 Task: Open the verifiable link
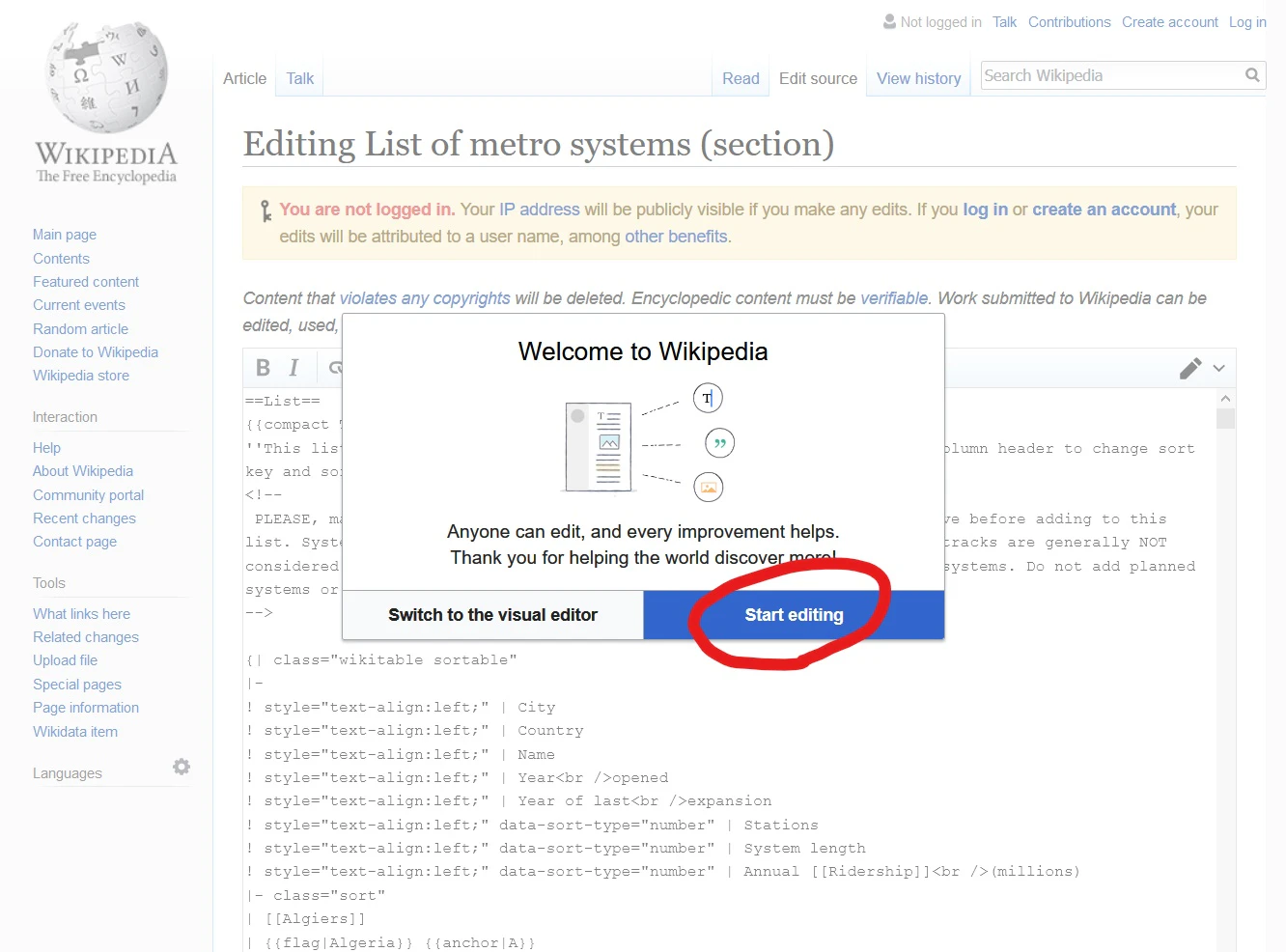[894, 298]
